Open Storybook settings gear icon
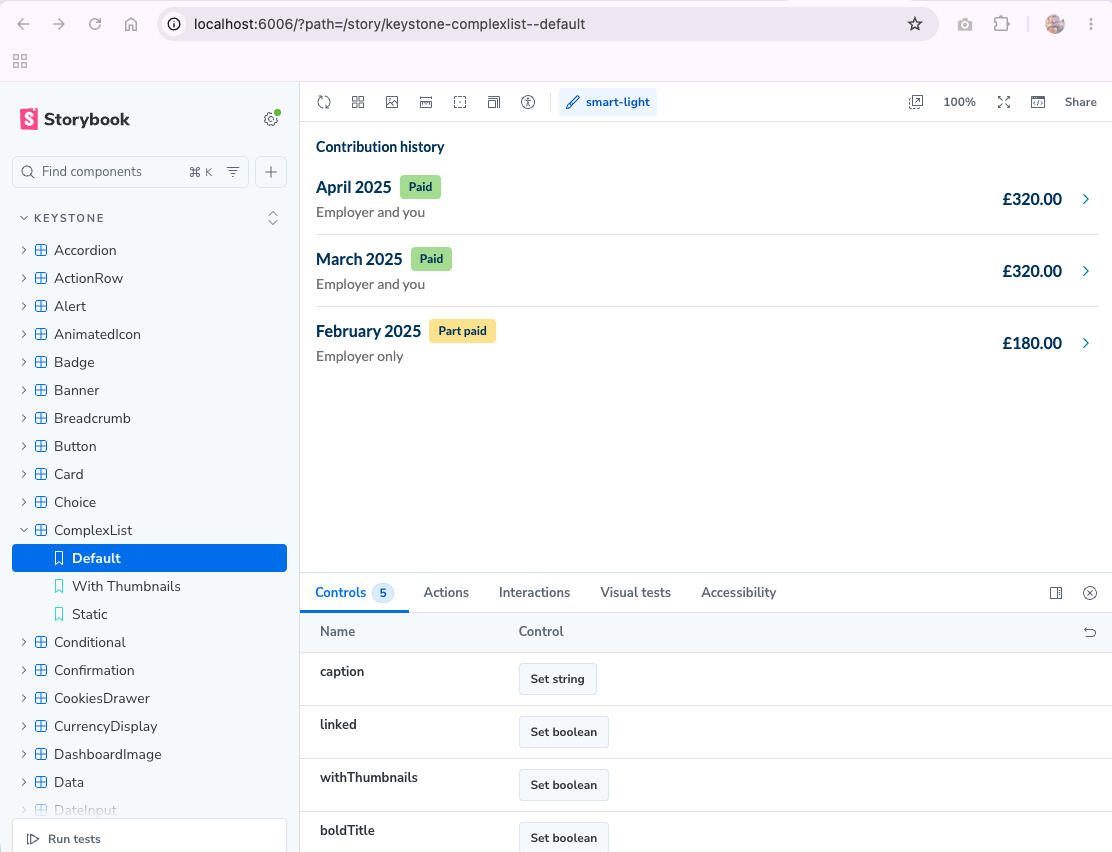 [271, 119]
